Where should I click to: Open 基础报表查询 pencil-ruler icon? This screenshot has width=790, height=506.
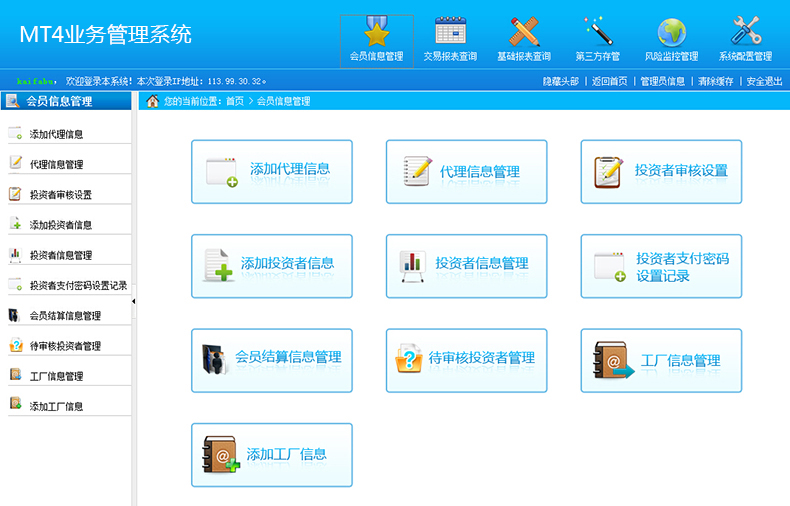tap(523, 32)
